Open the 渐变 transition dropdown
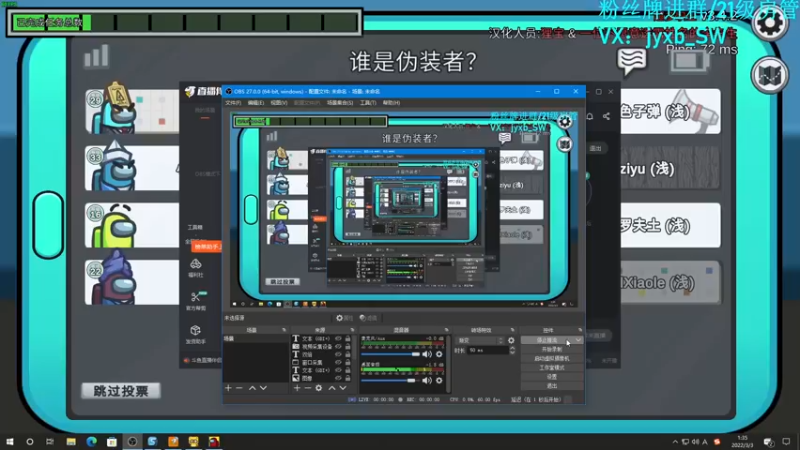 pyautogui.click(x=480, y=340)
